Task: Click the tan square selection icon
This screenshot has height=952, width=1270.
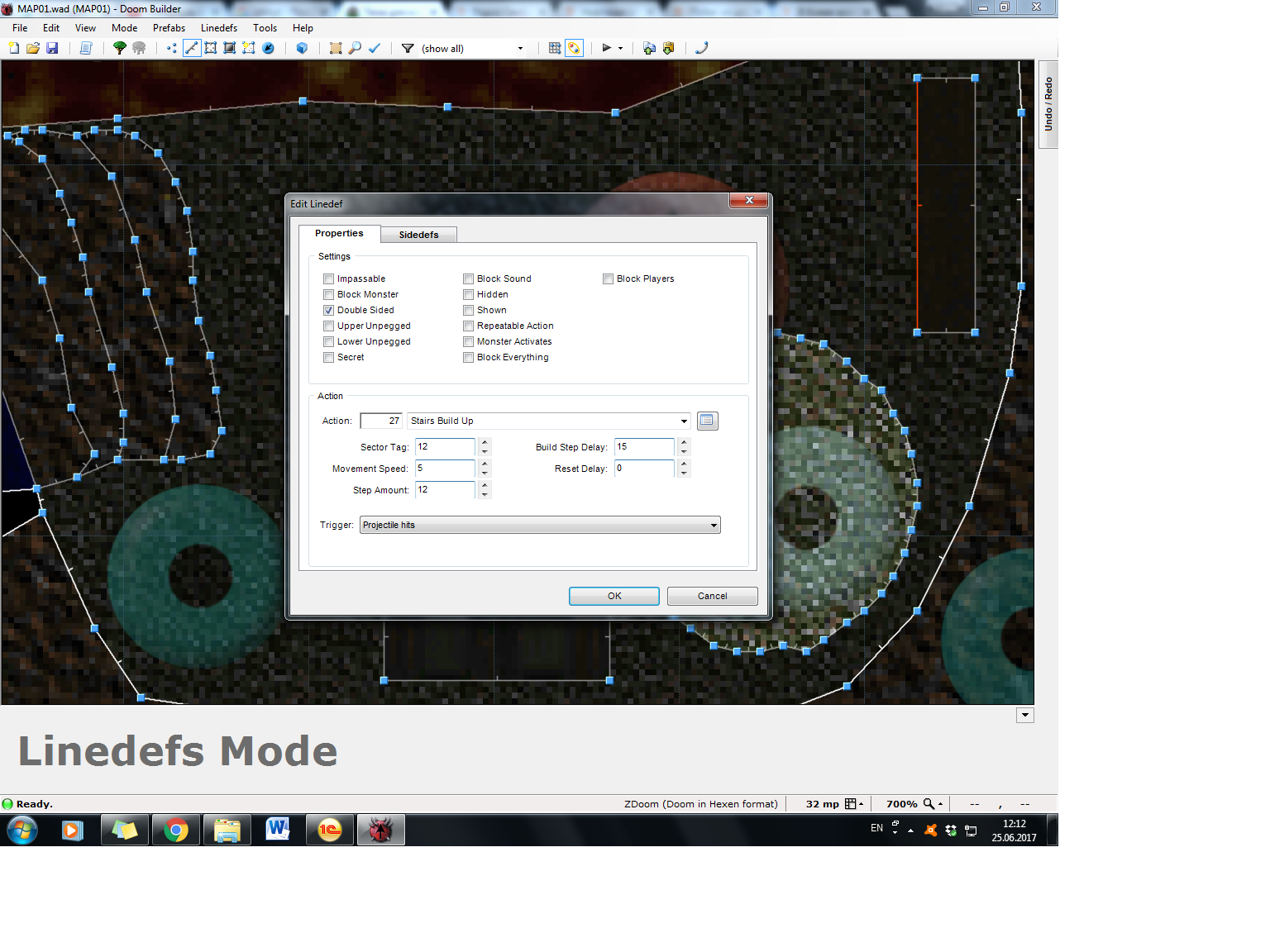Action: (336, 48)
